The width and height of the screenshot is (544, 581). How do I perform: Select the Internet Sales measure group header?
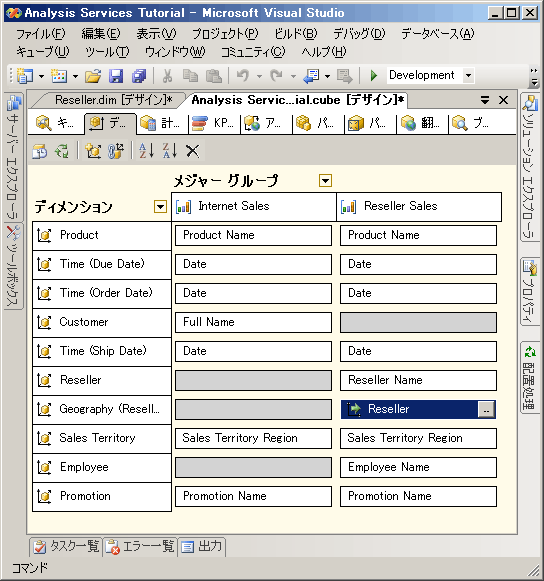point(254,206)
